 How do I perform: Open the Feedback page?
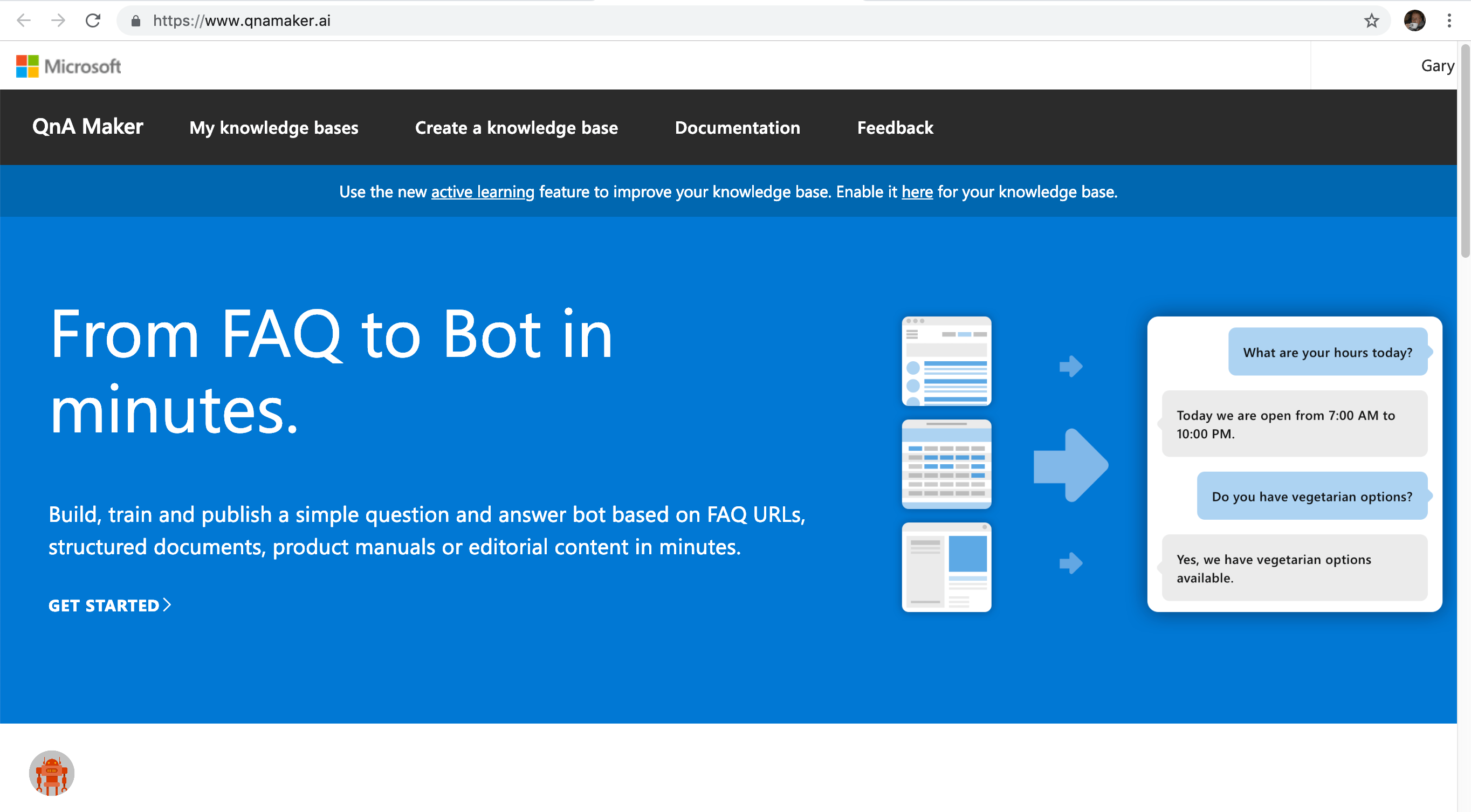pos(894,127)
